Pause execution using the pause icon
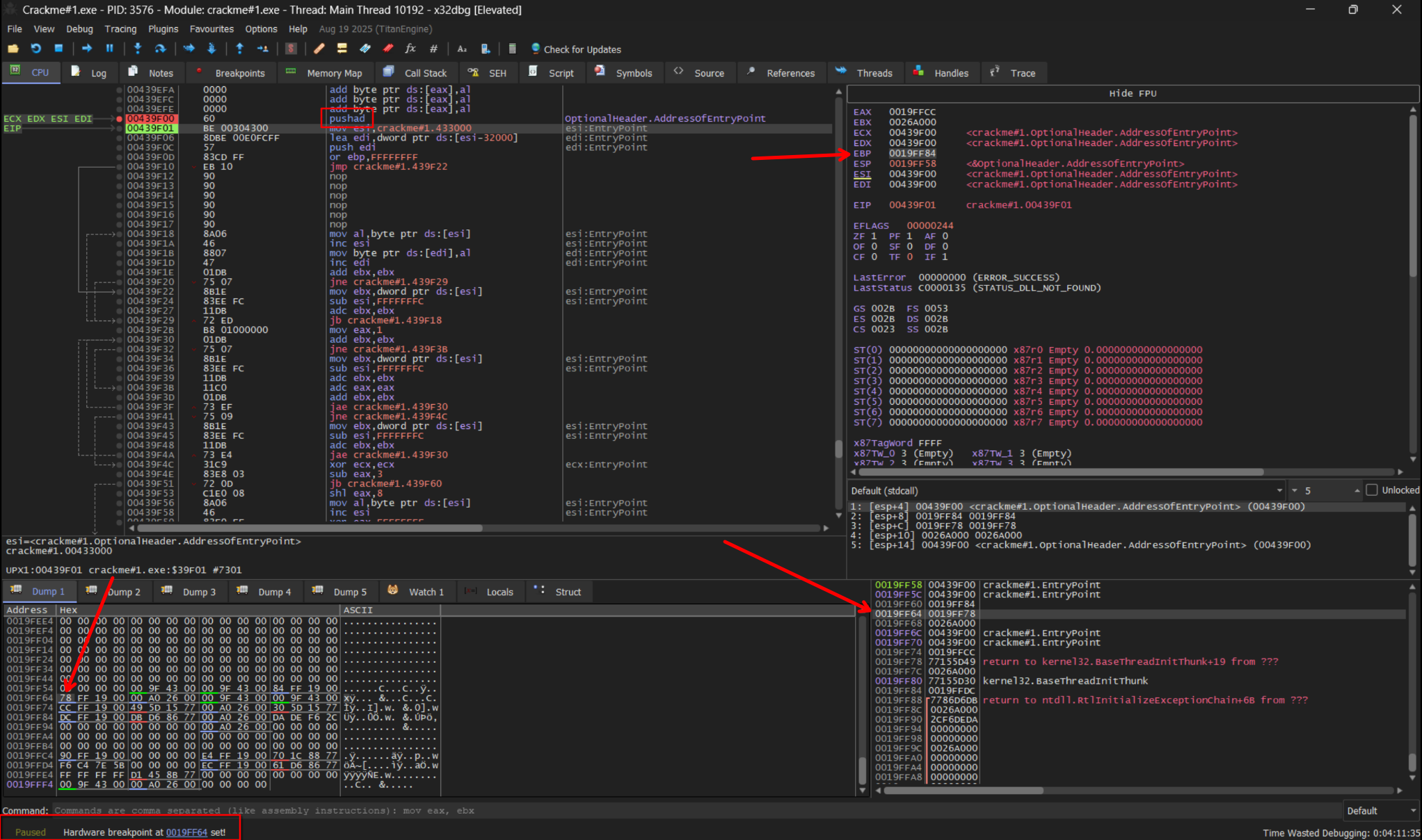Viewport: 1422px width, 840px height. [x=109, y=49]
